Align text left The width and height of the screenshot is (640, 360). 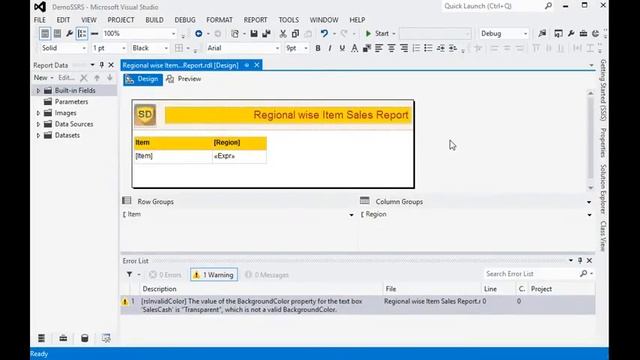[x=379, y=48]
